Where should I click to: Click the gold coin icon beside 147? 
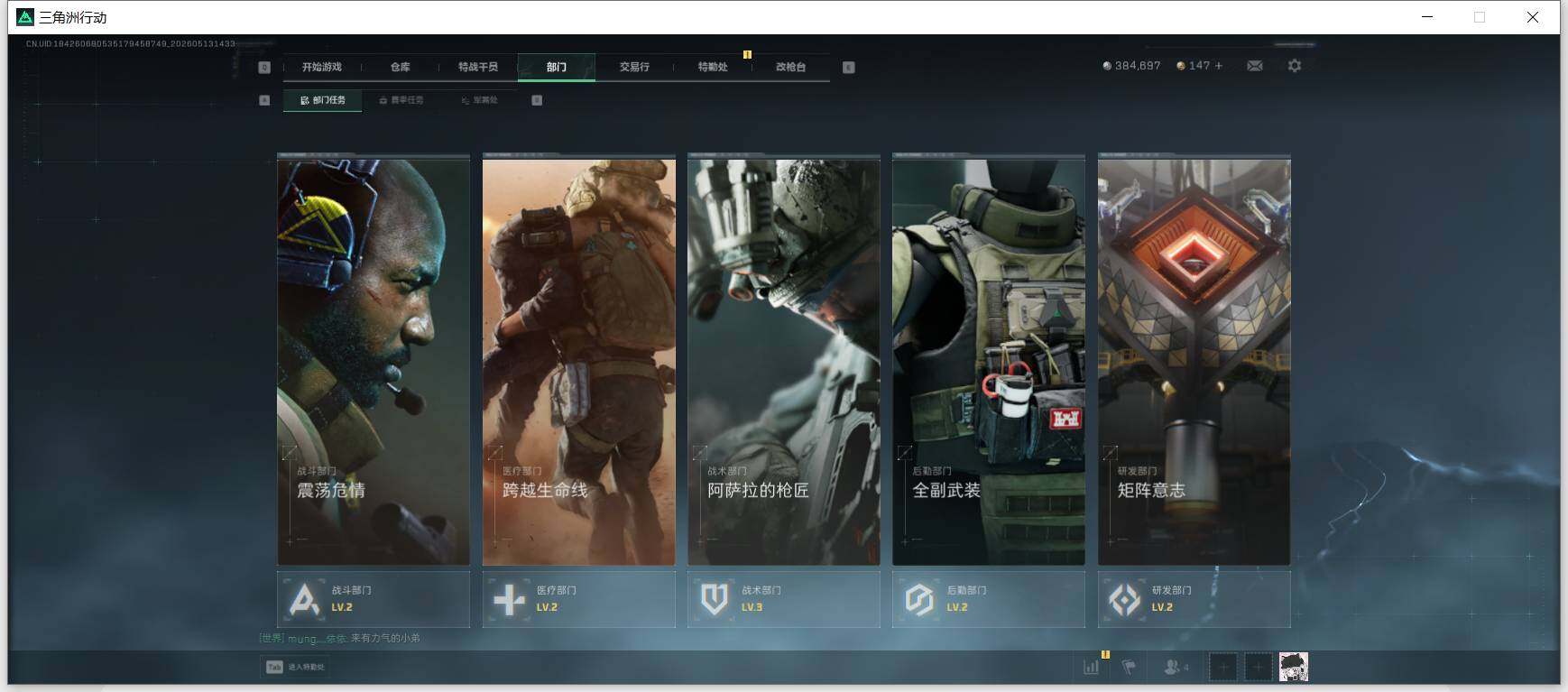(1181, 66)
